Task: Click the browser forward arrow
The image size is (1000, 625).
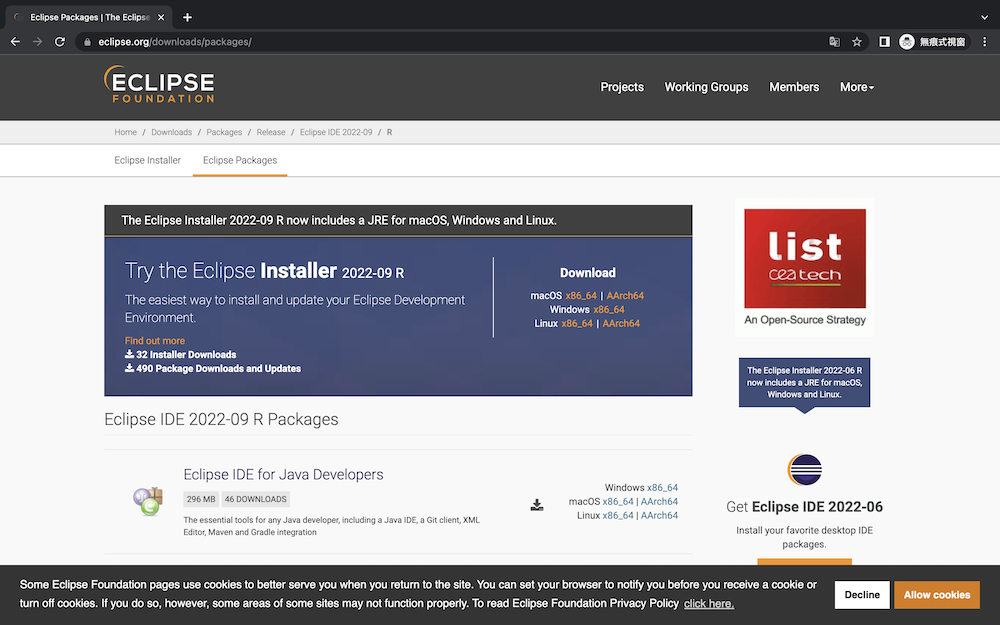Action: [38, 41]
